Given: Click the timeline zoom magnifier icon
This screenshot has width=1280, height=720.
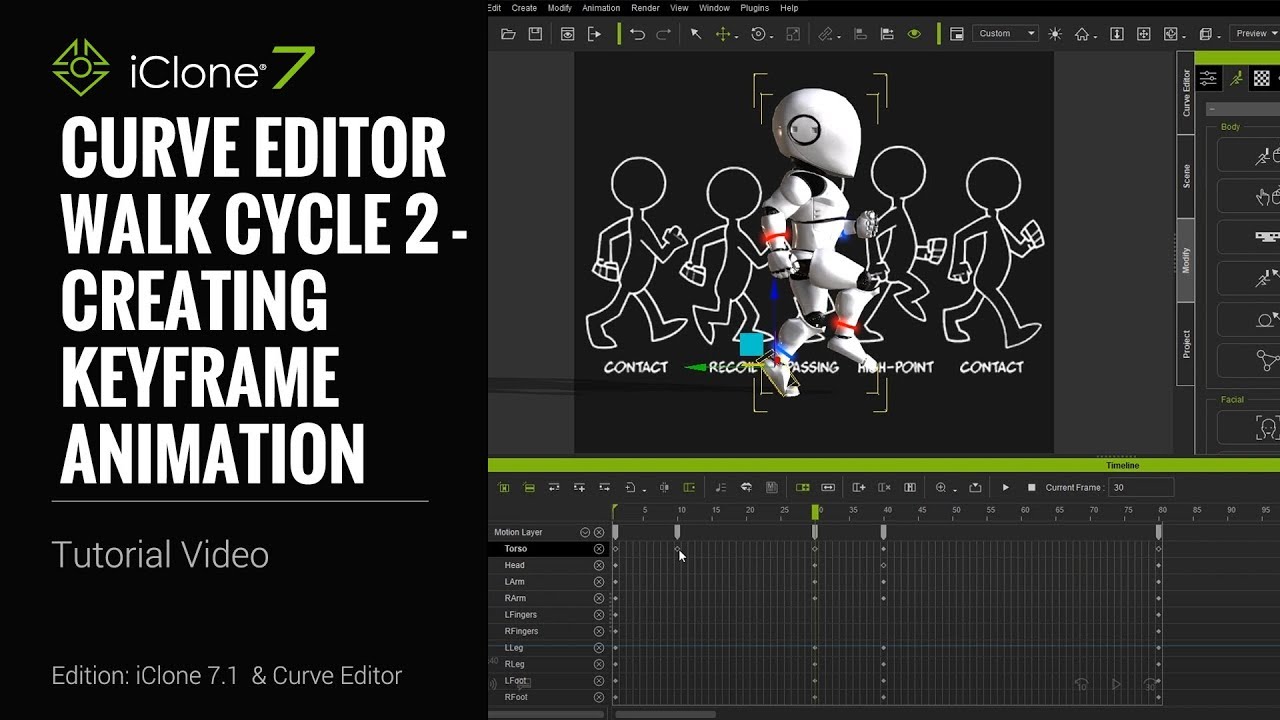Looking at the screenshot, I should (x=941, y=488).
